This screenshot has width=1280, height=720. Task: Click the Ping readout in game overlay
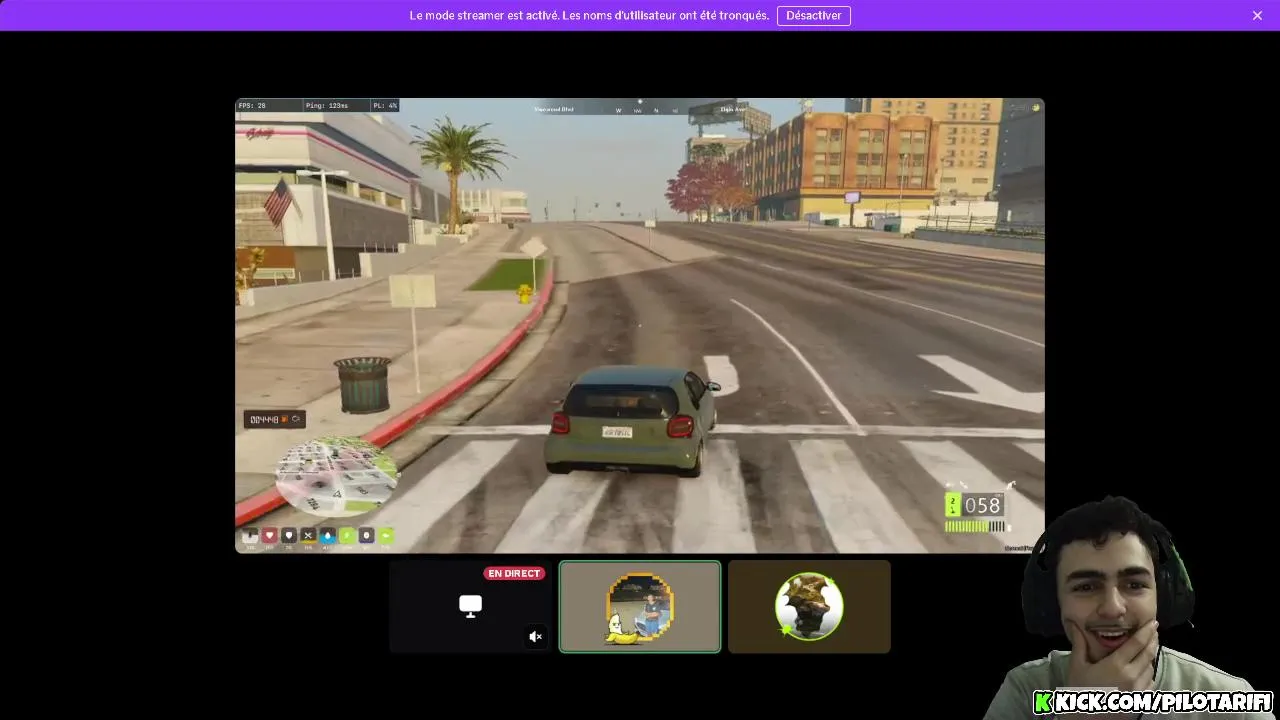[327, 105]
